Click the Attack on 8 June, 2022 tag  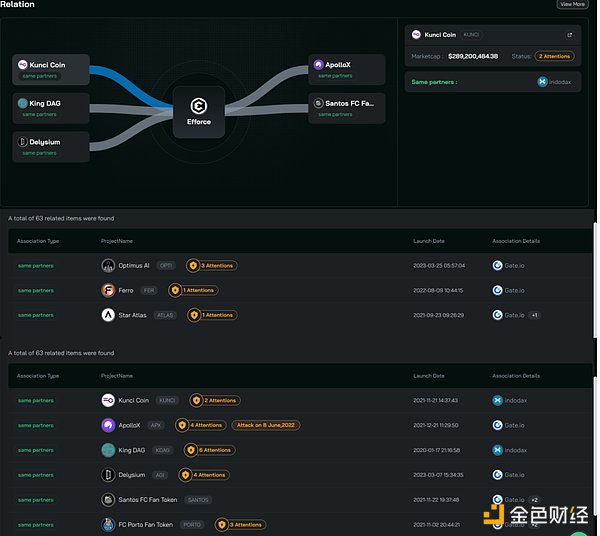tap(266, 425)
